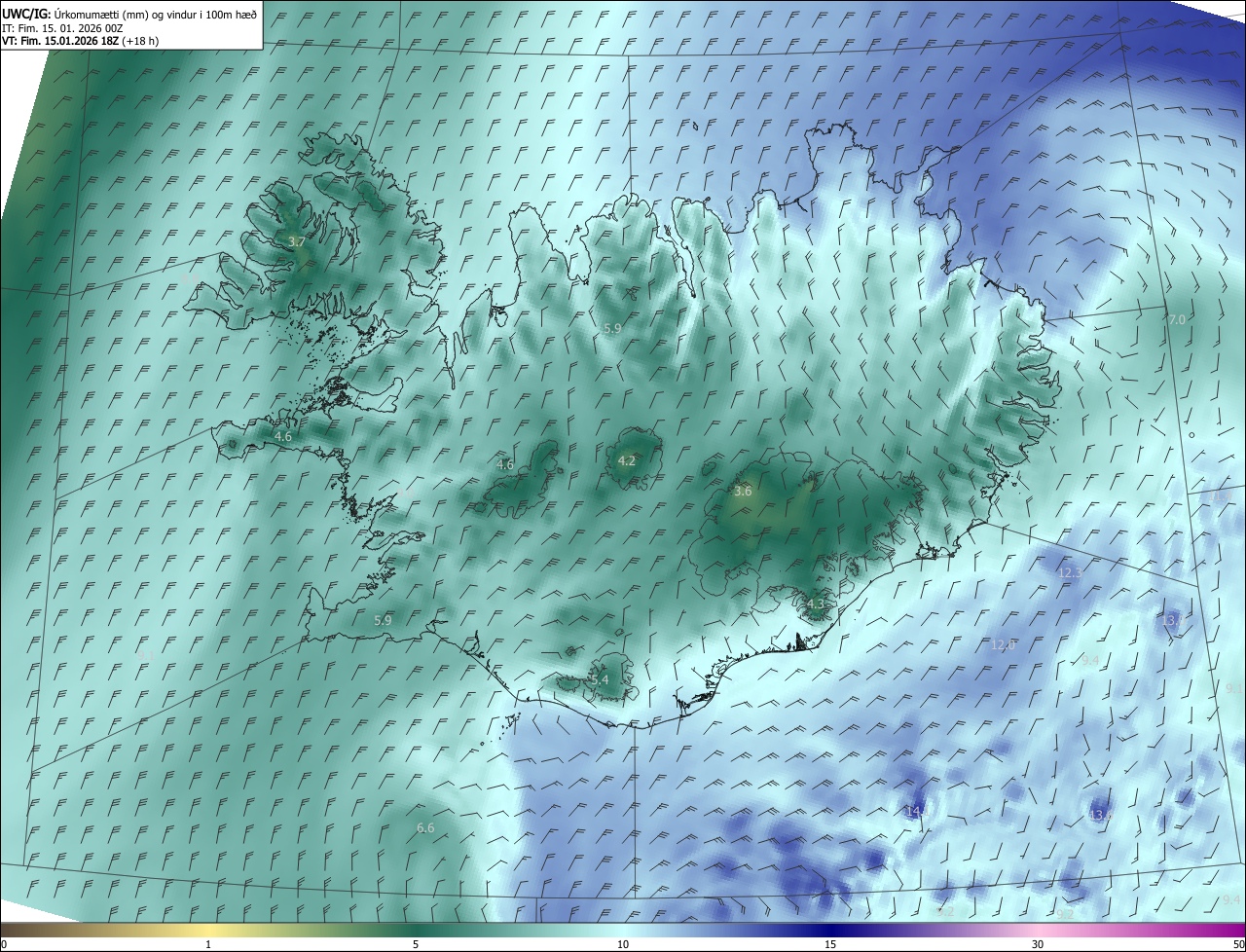Click the 6.6 value label over the sea
The width and height of the screenshot is (1246, 952).
coord(425,828)
